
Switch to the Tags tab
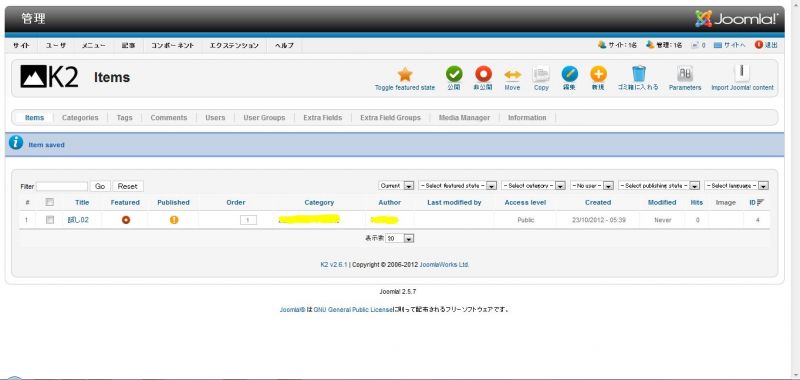coord(124,117)
